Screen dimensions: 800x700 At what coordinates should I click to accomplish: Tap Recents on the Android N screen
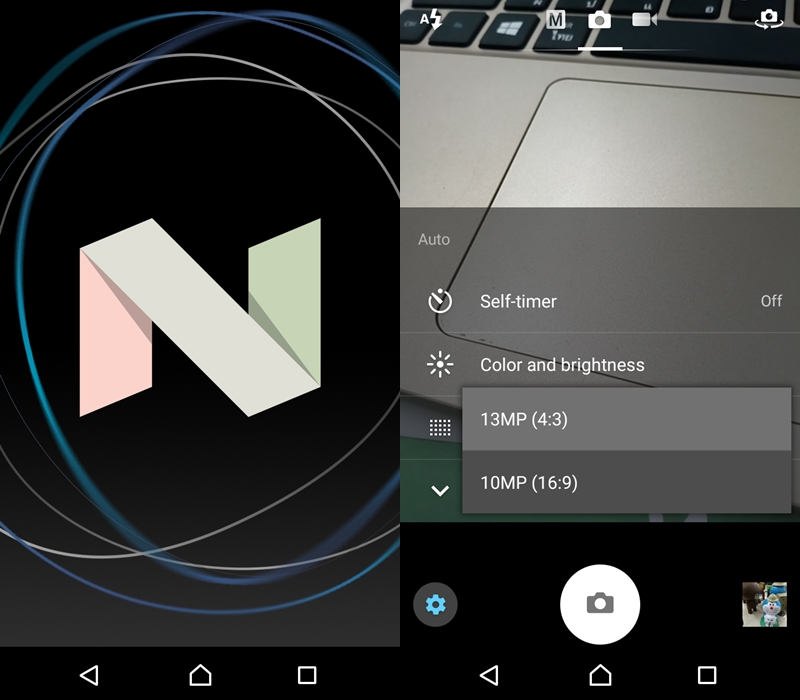pos(307,675)
